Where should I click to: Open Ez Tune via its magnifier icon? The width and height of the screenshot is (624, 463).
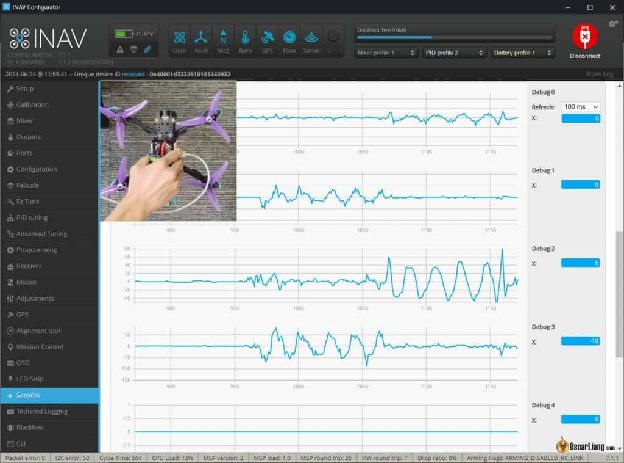pyautogui.click(x=10, y=201)
